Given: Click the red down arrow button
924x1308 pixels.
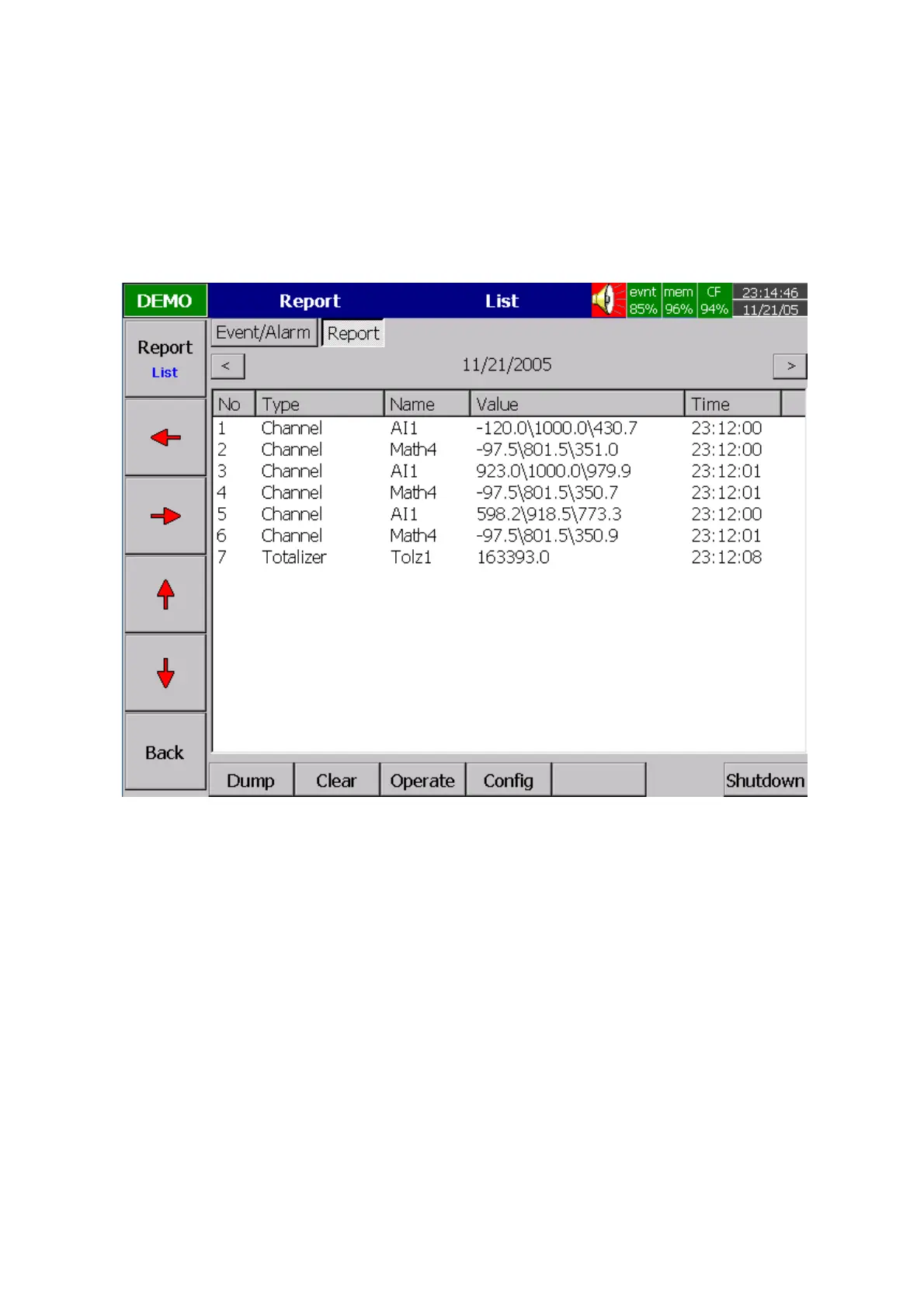Looking at the screenshot, I should (x=165, y=673).
